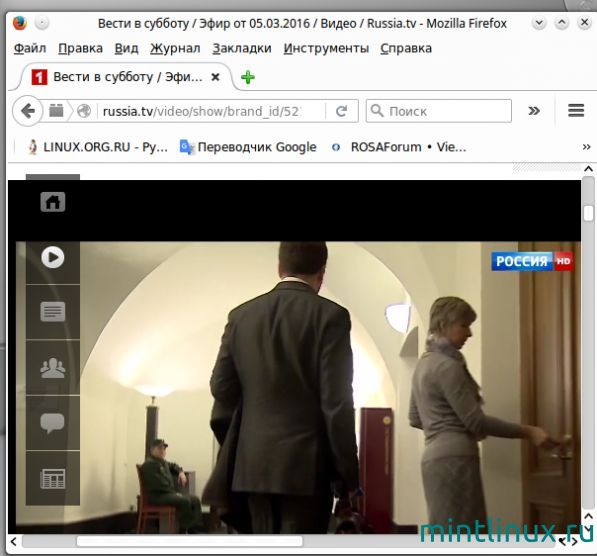Click the home icon in video player

[x=53, y=202]
